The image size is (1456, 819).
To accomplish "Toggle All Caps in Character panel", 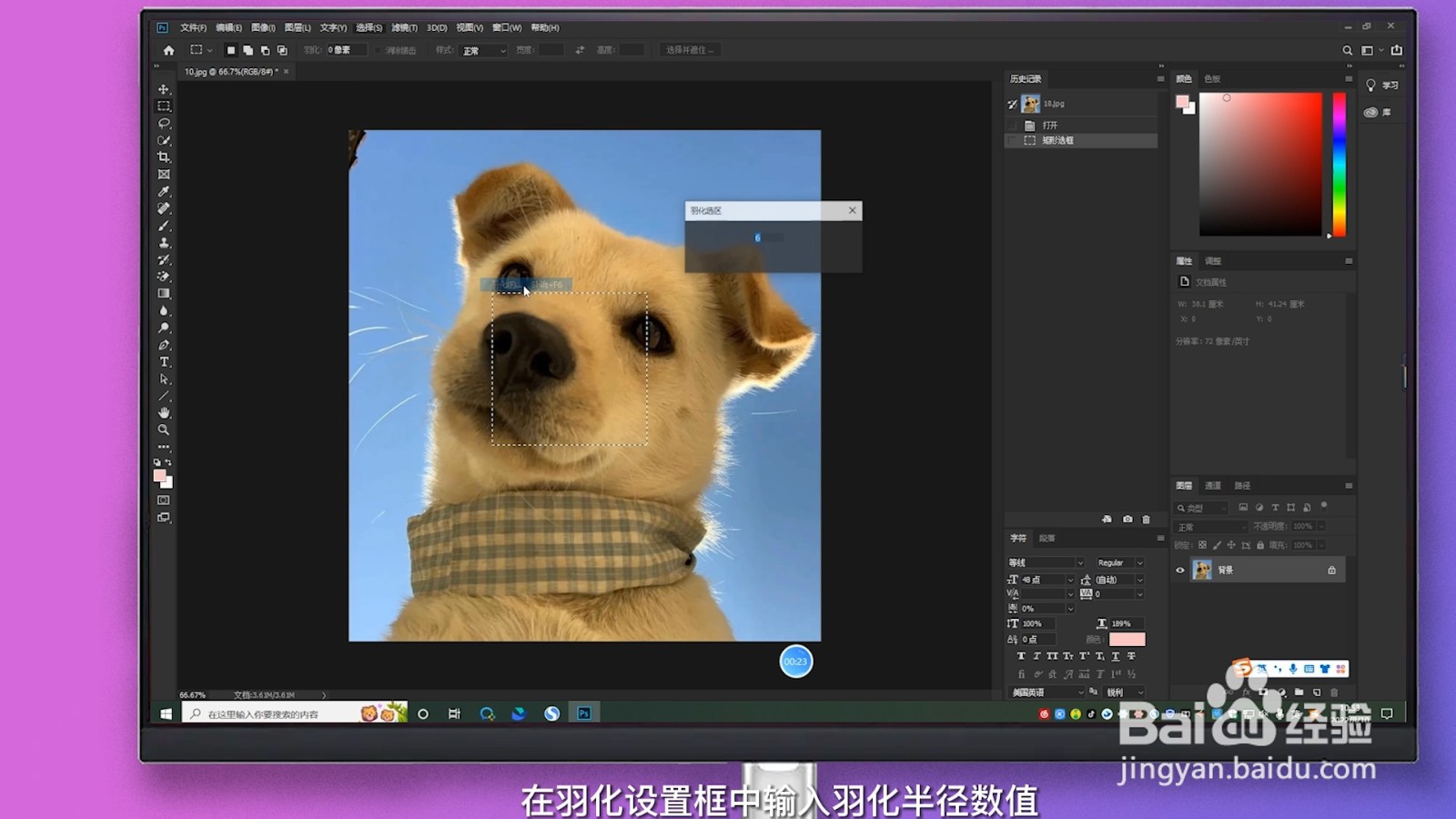I will tap(1052, 656).
